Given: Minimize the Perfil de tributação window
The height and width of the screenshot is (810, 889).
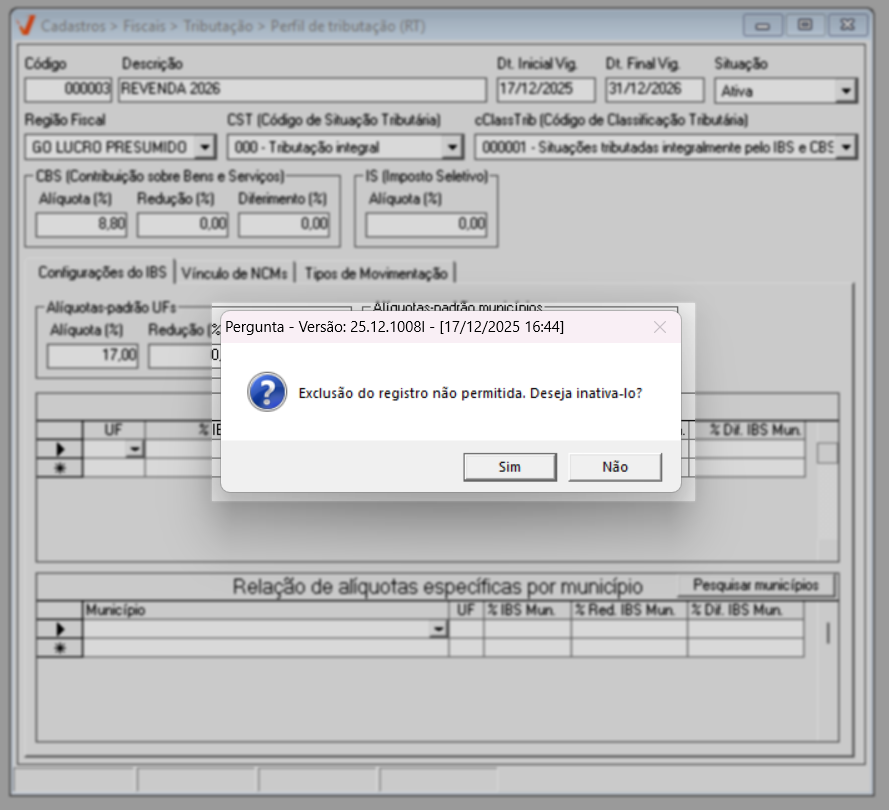Looking at the screenshot, I should pyautogui.click(x=763, y=26).
